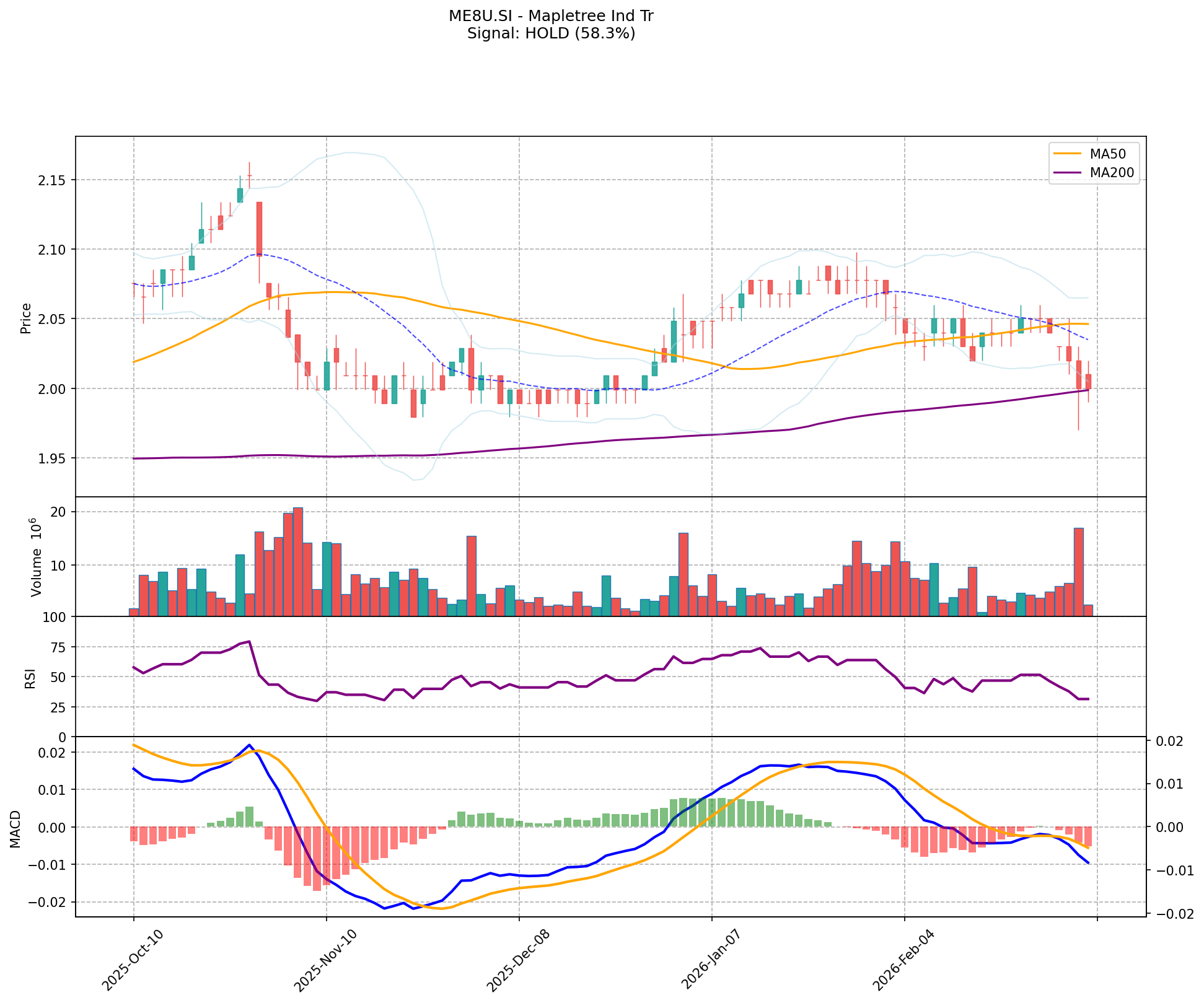Image resolution: width=1204 pixels, height=1003 pixels.
Task: Click the 2025-Nov-10 date axis label
Action: pos(324,960)
